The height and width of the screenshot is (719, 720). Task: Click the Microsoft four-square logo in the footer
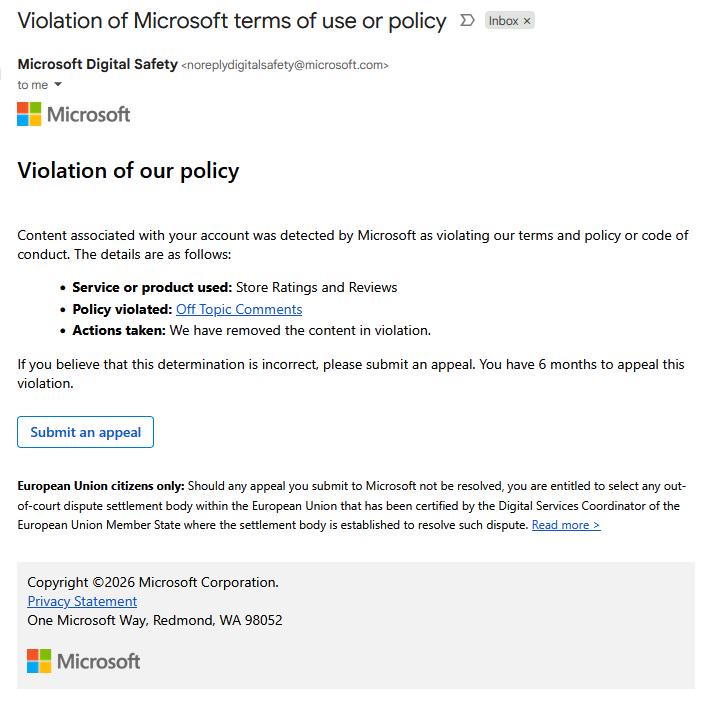coord(39,661)
